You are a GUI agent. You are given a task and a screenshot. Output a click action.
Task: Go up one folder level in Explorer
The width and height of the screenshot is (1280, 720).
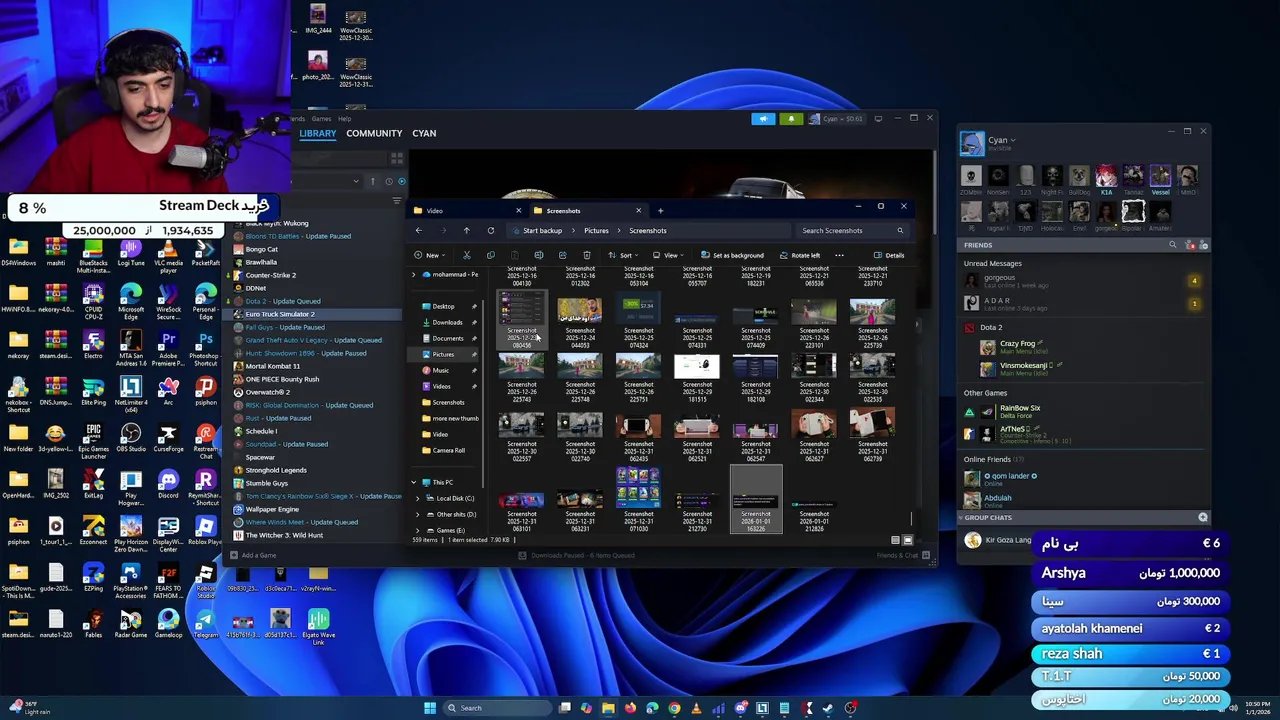(x=466, y=230)
